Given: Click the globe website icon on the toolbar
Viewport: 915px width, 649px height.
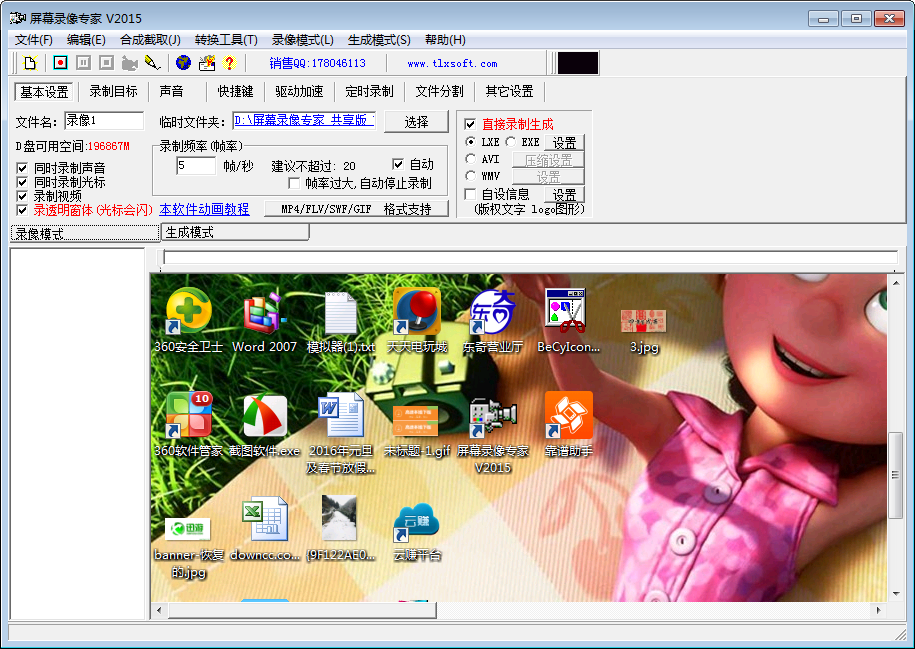Looking at the screenshot, I should point(182,63).
